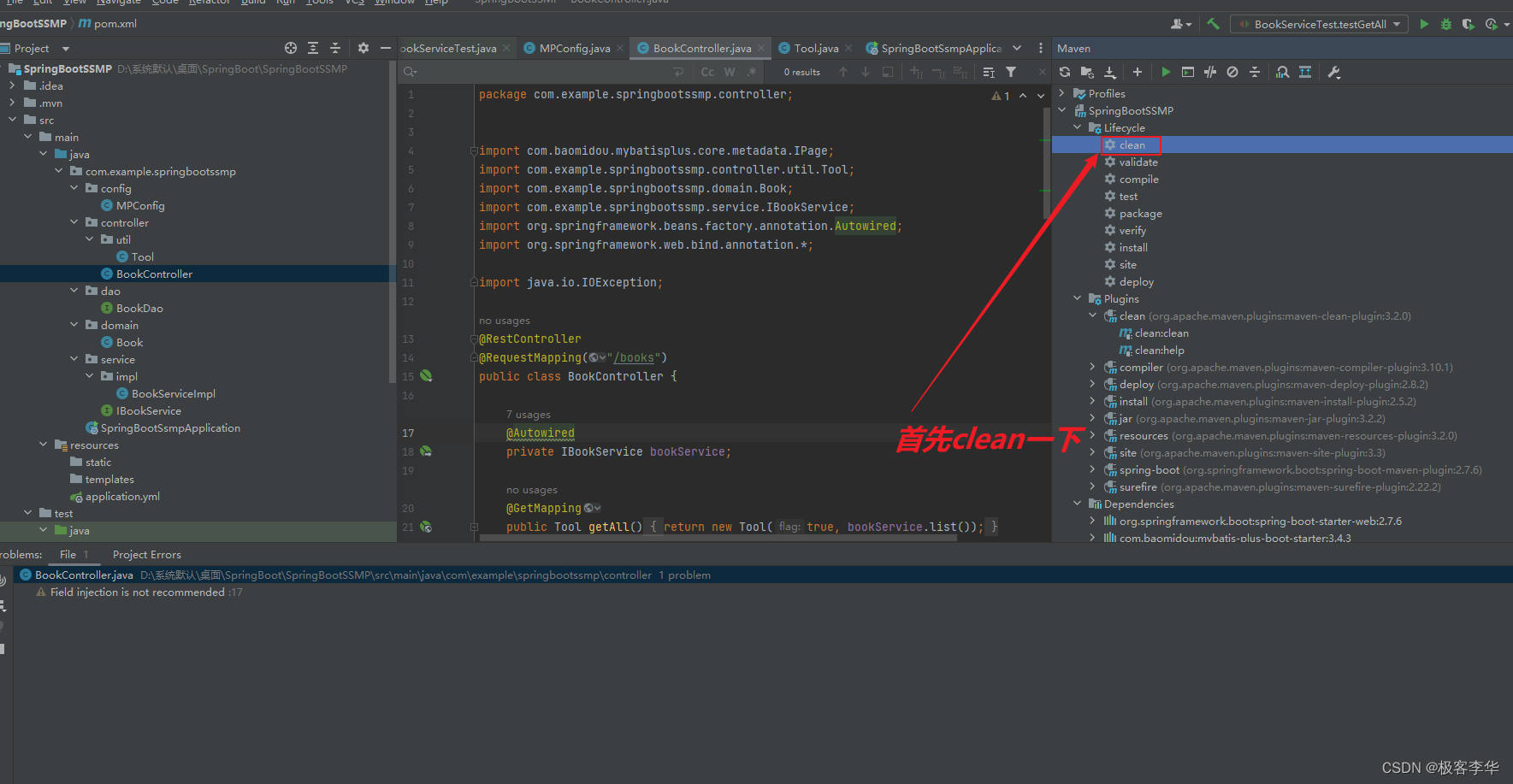
Task: Open the Project Errors tab
Action: [146, 555]
